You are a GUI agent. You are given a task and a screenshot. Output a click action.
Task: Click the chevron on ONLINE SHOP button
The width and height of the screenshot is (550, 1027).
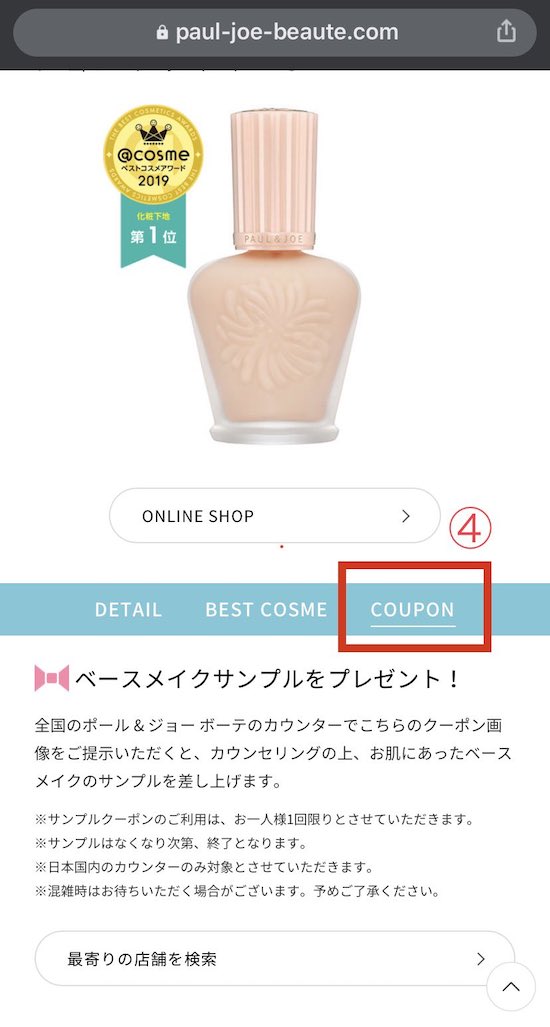click(406, 516)
